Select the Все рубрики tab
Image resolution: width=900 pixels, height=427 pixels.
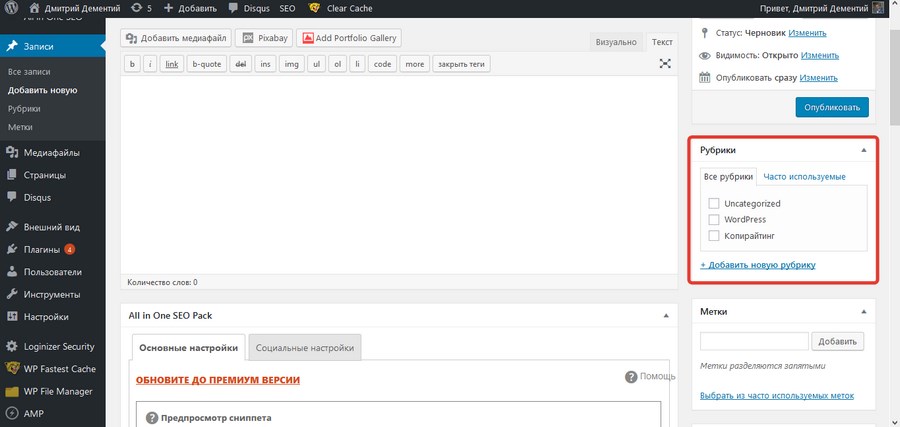coord(728,177)
